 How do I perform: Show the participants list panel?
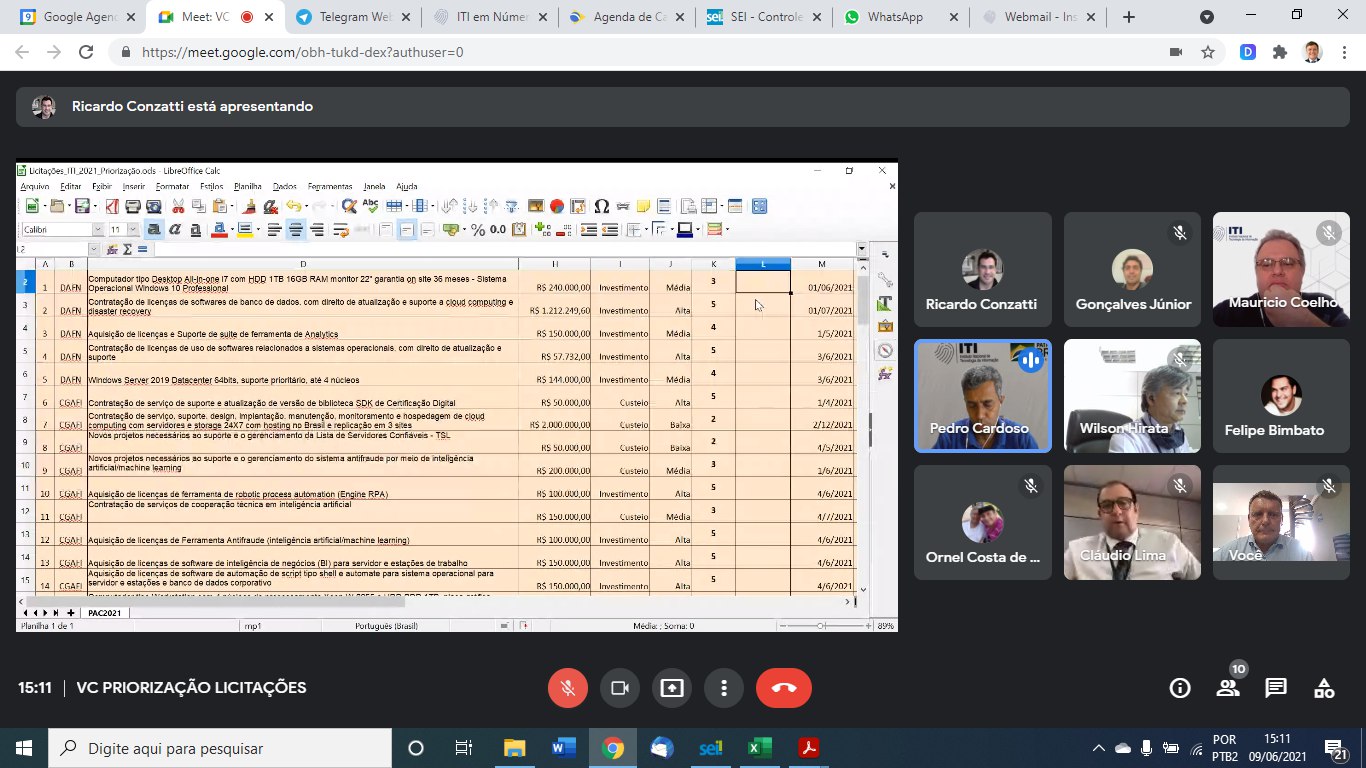point(1228,688)
